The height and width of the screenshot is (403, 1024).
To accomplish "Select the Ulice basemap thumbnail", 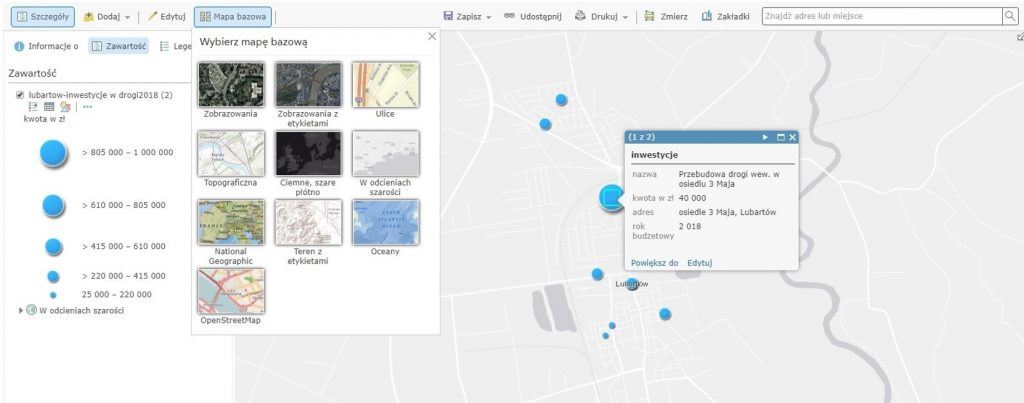I will pos(385,85).
